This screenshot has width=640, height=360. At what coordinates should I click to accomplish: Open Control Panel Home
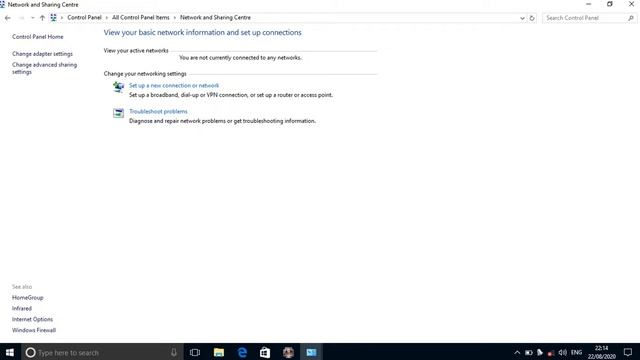pos(38,37)
